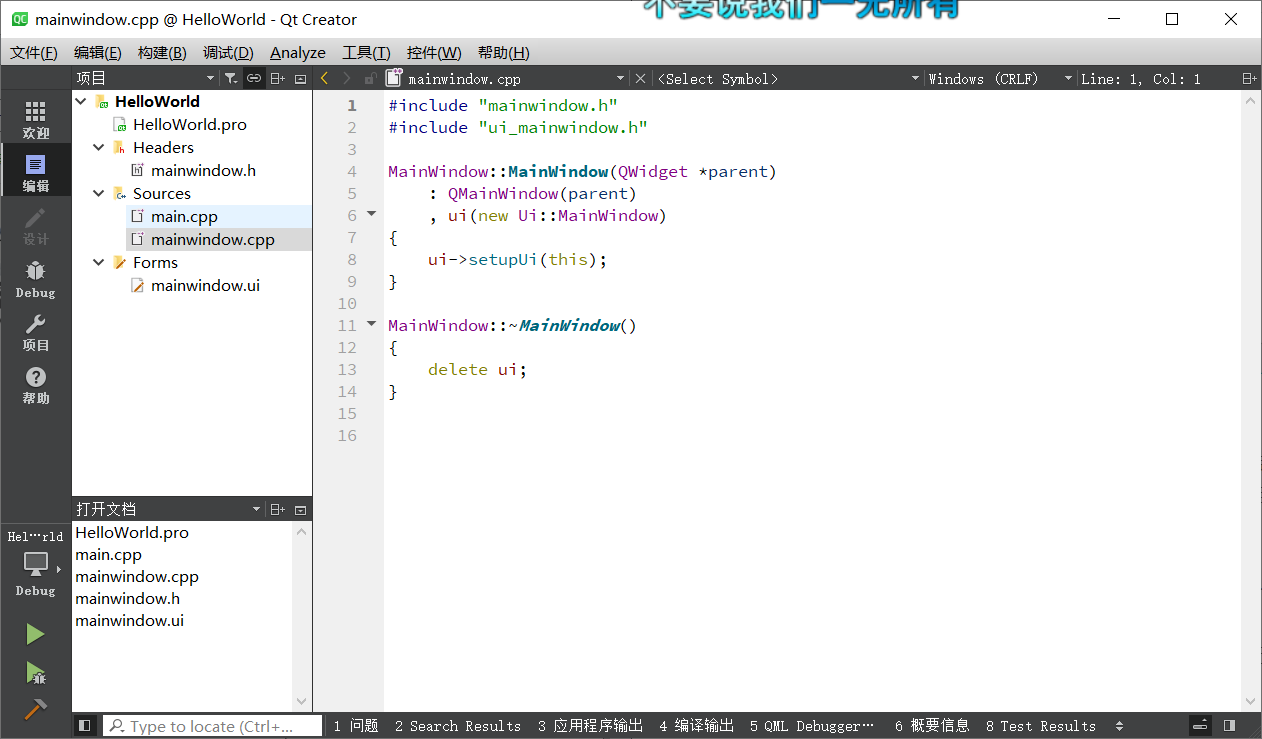Click the file lock icon in editor toolbar

pyautogui.click(x=369, y=78)
